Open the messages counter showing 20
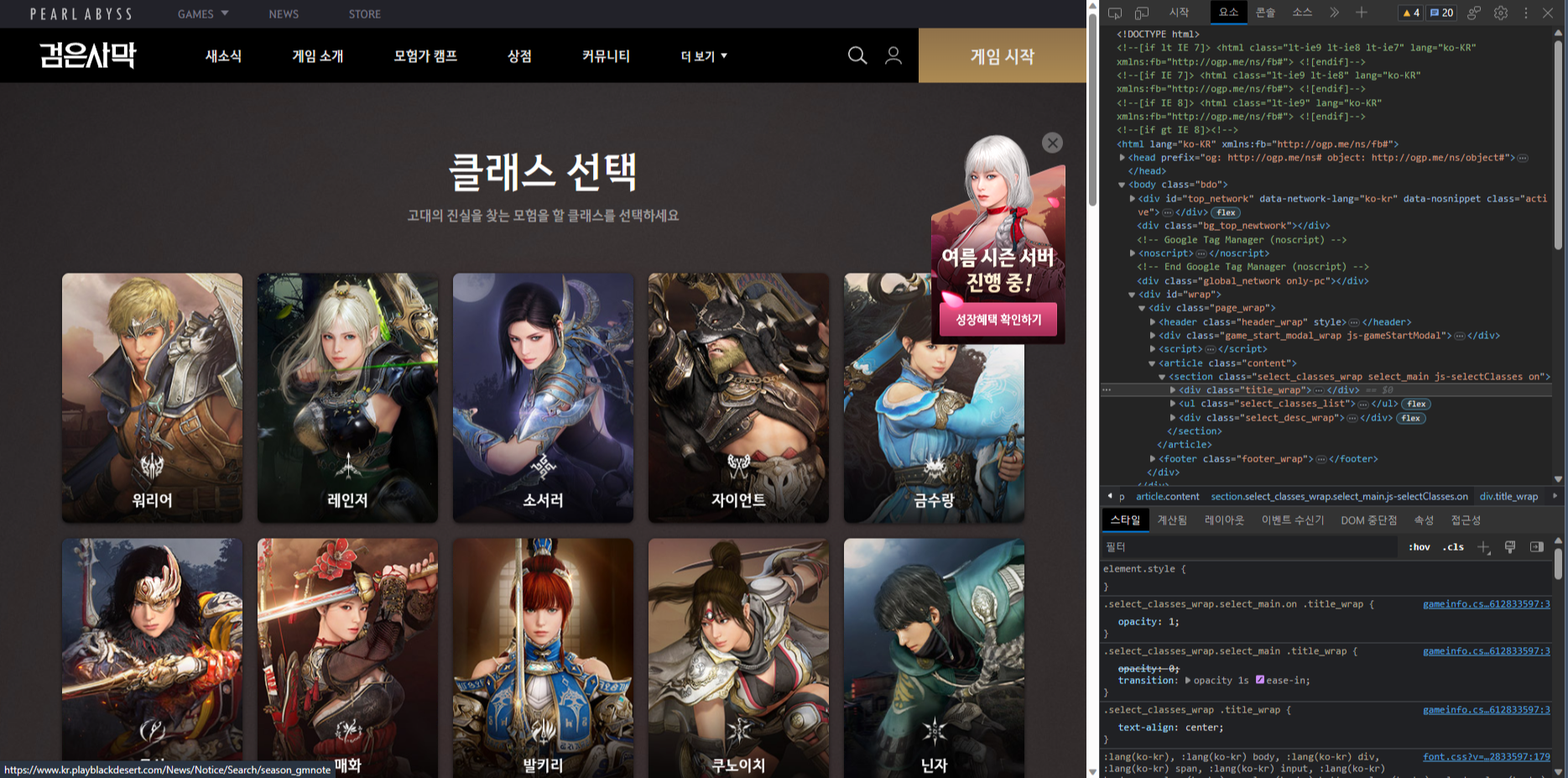1568x778 pixels. (1442, 13)
